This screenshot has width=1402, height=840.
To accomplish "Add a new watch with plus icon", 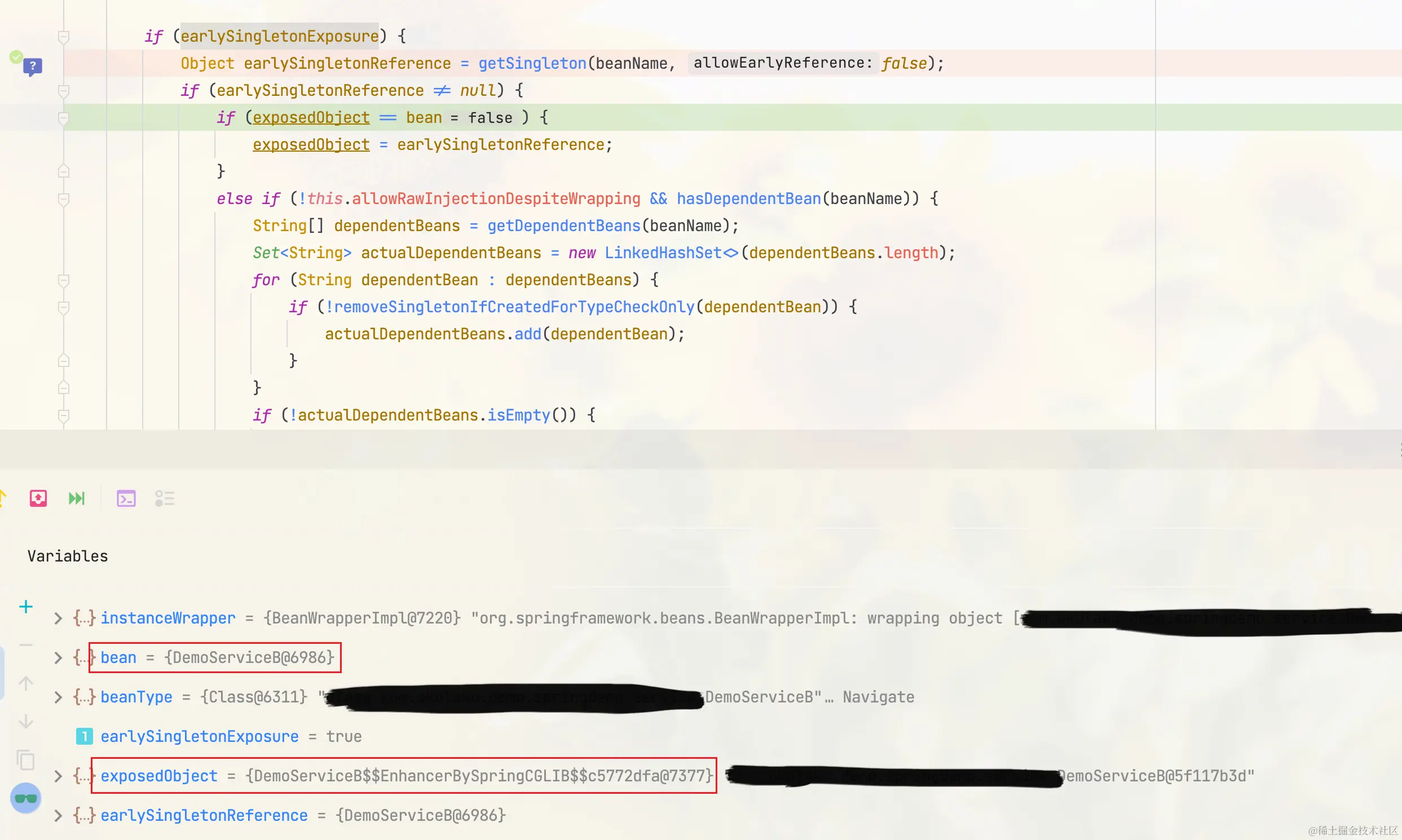I will tap(25, 607).
